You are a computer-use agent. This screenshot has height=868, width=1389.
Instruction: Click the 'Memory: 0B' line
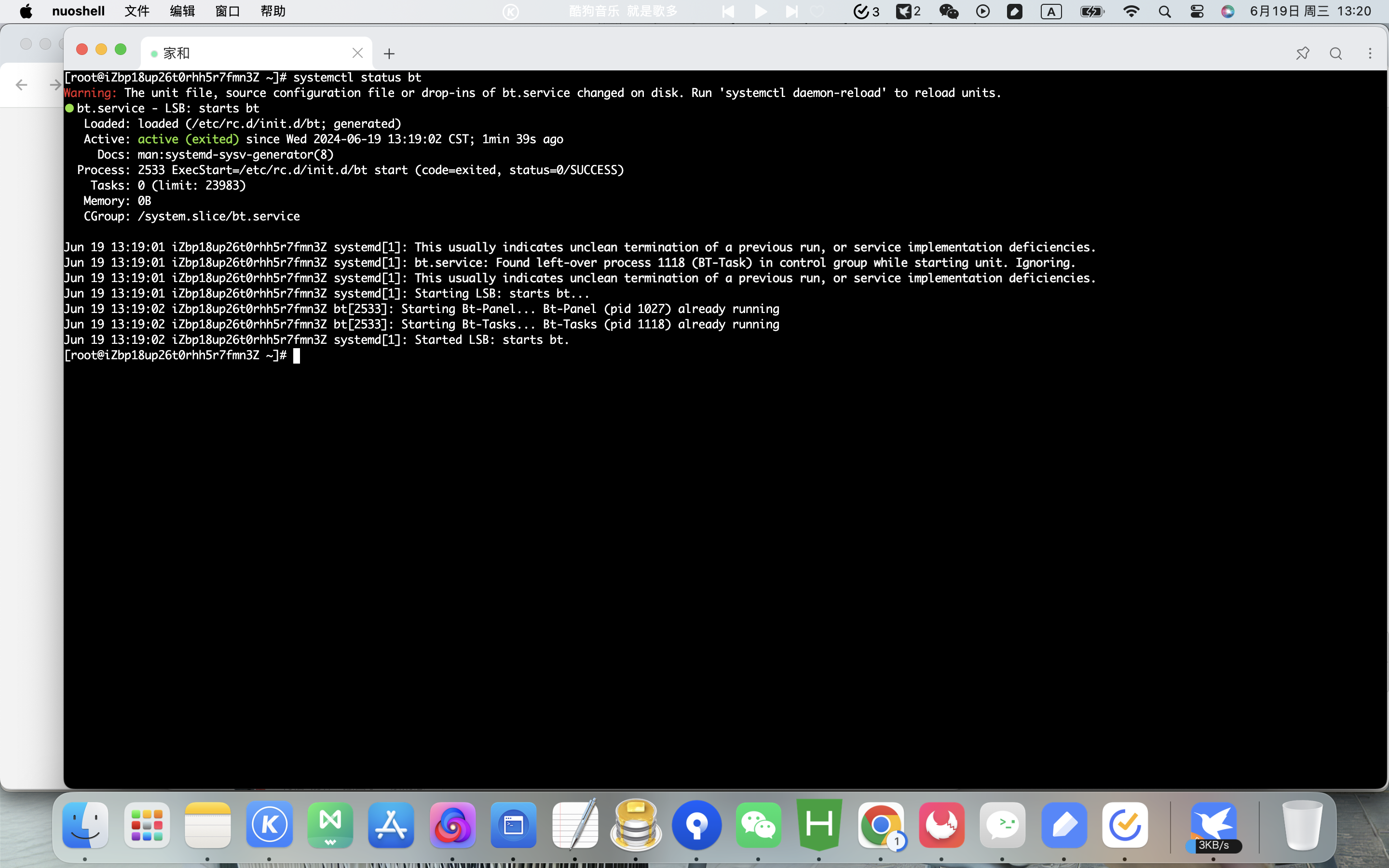(x=117, y=200)
